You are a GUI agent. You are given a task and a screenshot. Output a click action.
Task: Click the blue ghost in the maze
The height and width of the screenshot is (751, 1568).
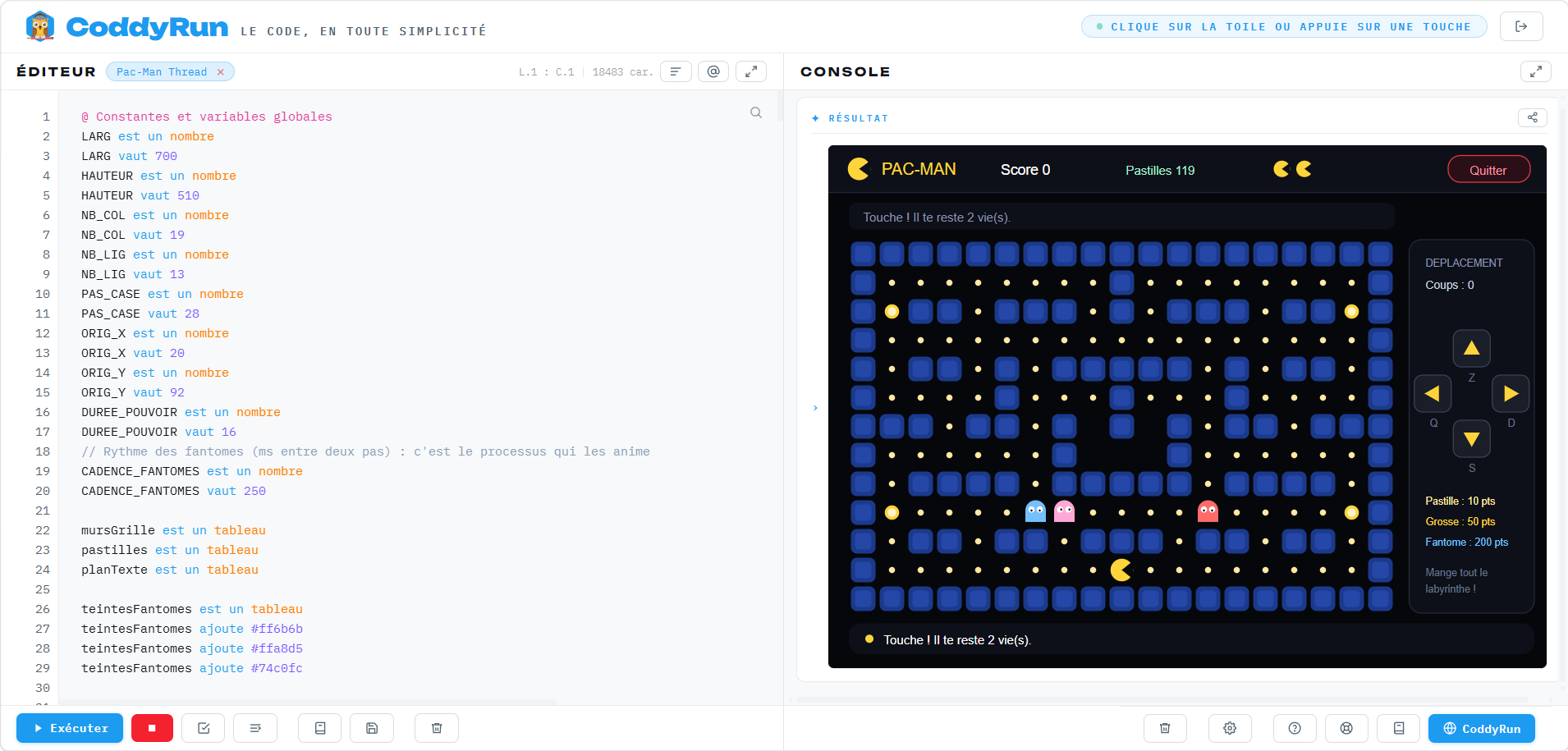pos(1036,511)
